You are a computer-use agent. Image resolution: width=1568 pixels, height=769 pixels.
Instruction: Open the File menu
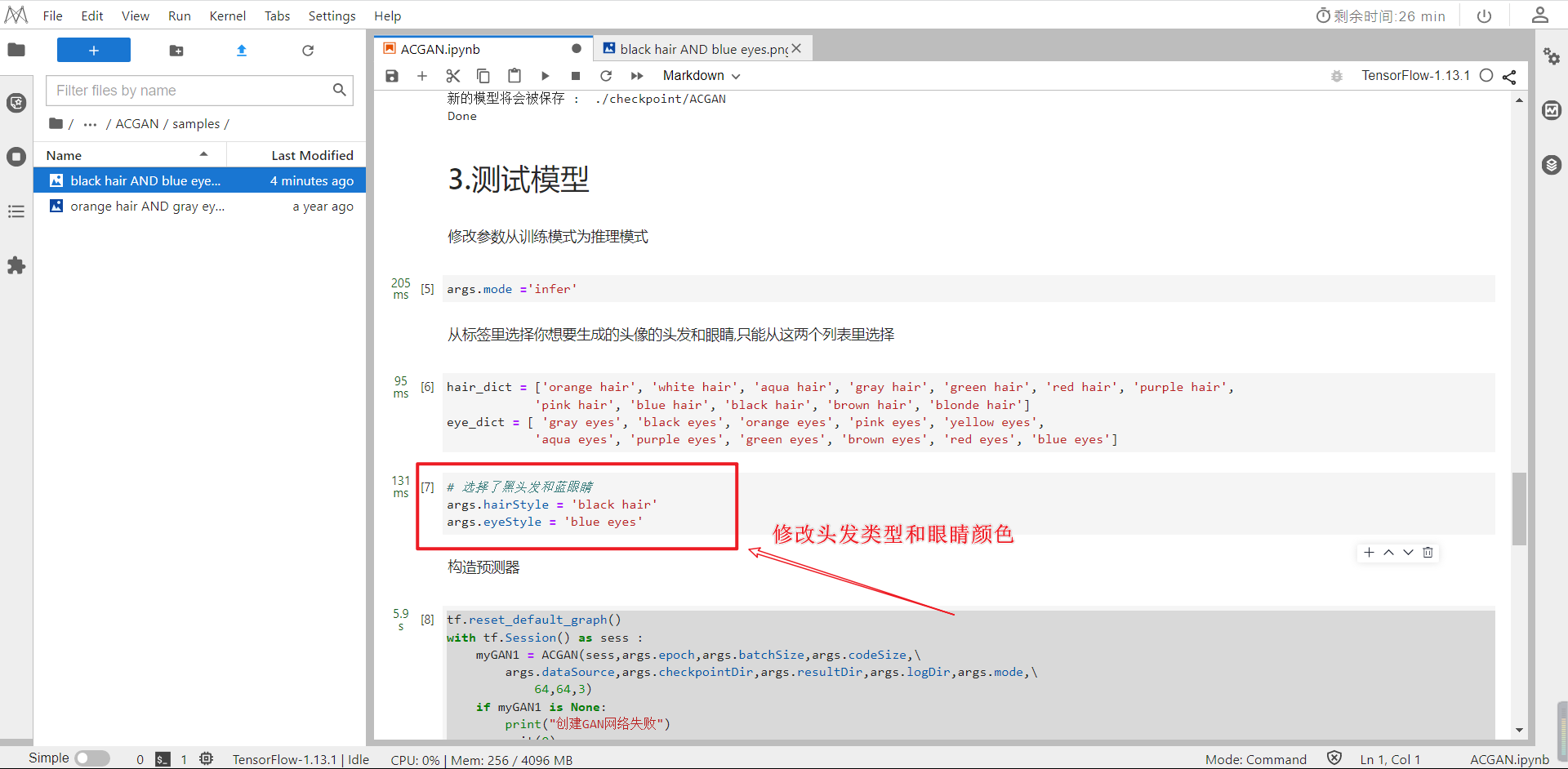click(x=52, y=16)
